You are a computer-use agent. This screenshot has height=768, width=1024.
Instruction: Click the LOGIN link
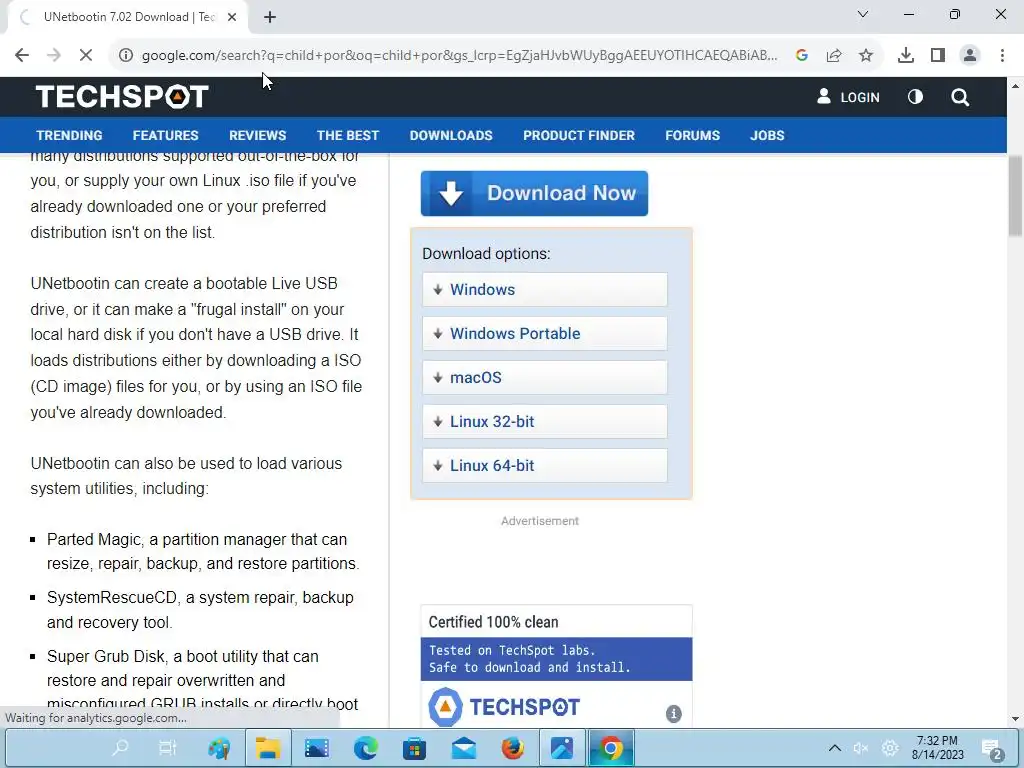click(x=848, y=97)
